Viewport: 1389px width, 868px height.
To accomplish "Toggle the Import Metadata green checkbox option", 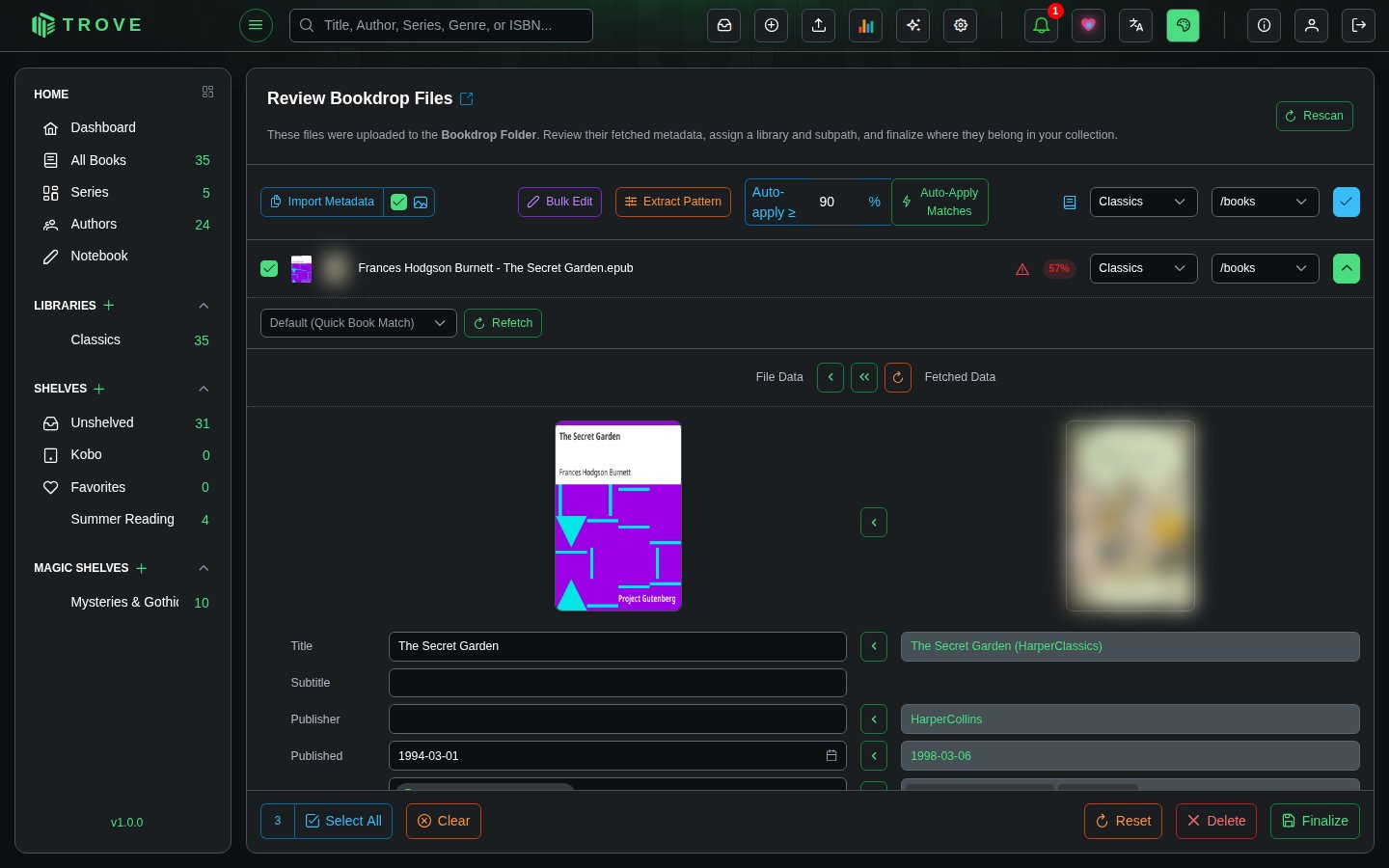I will pos(398,202).
